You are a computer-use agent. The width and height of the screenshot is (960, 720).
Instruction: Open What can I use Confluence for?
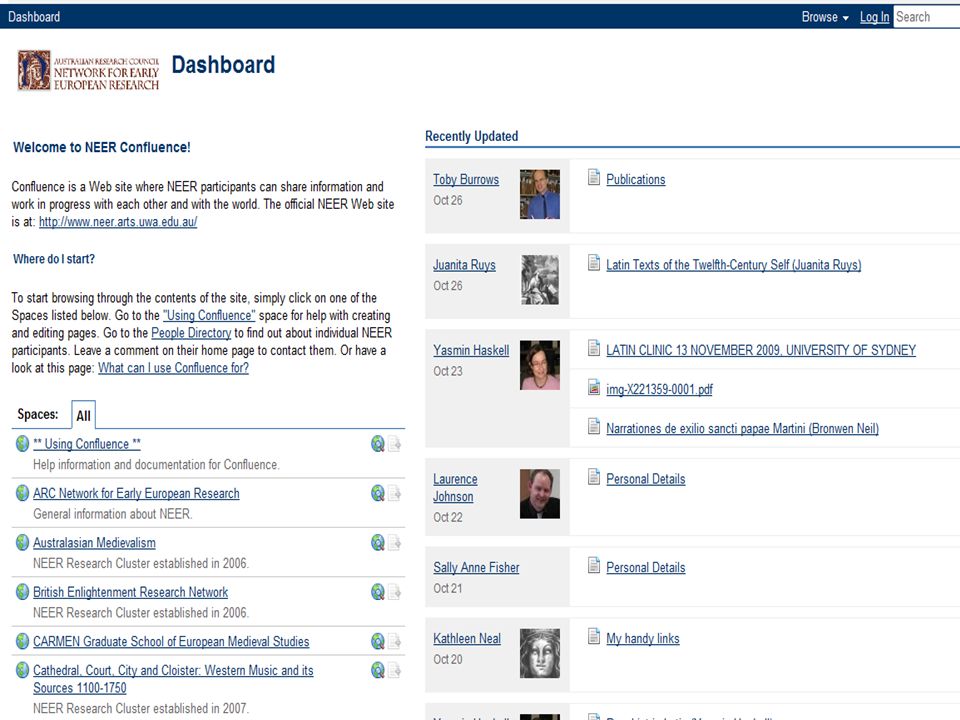click(173, 368)
